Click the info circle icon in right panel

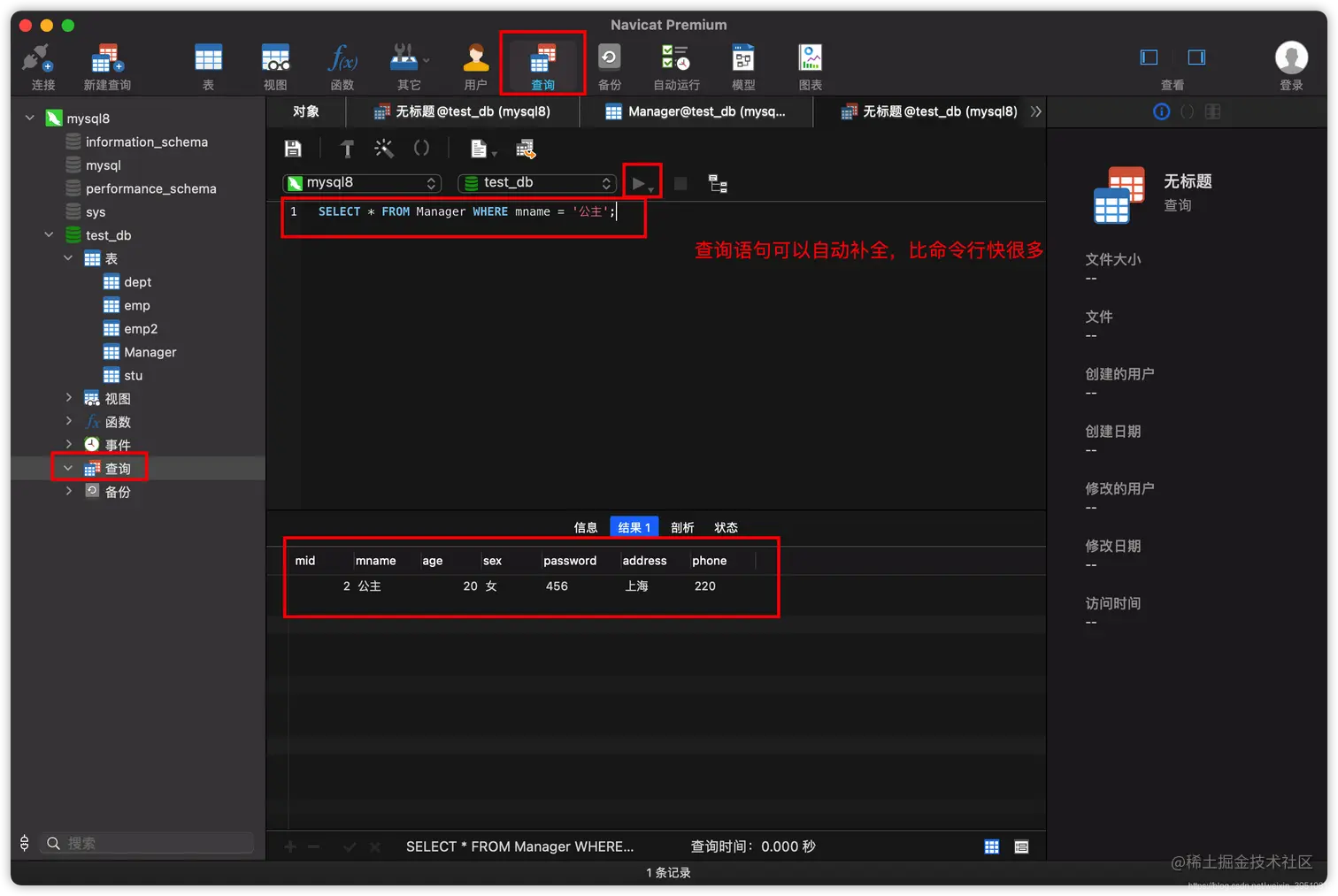pos(1162,111)
